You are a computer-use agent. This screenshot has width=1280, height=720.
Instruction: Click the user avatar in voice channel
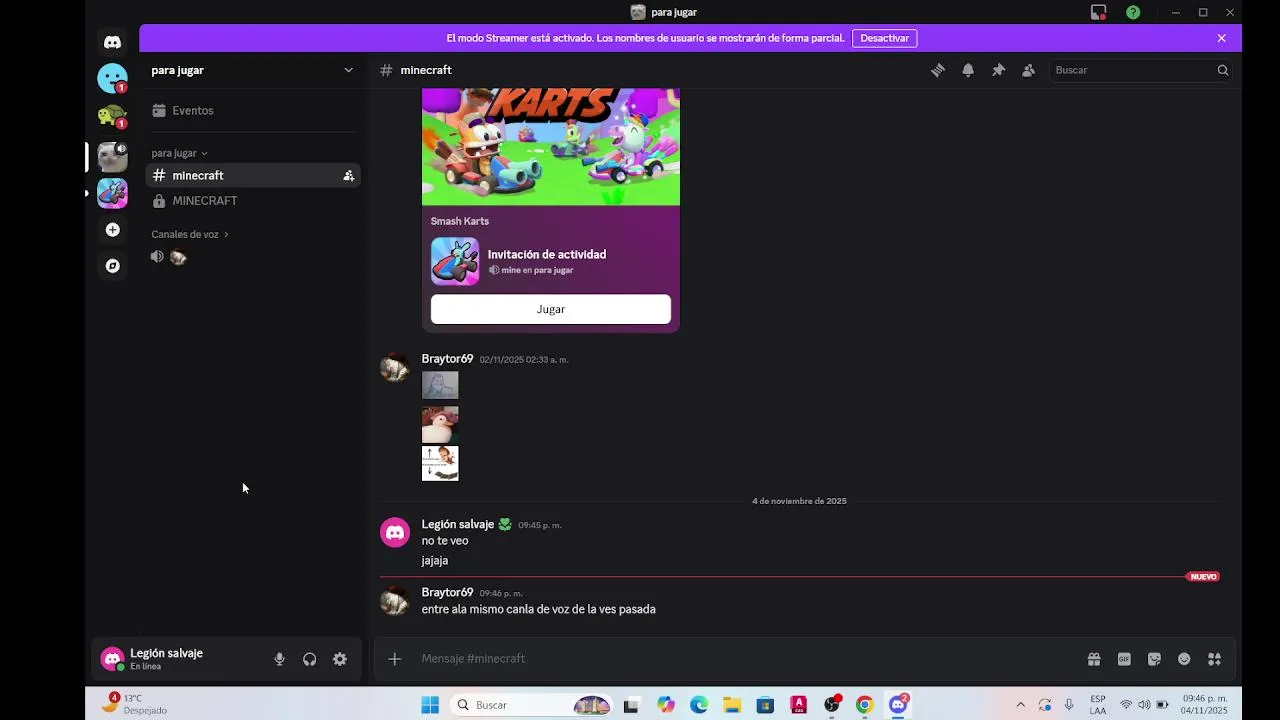click(x=178, y=257)
